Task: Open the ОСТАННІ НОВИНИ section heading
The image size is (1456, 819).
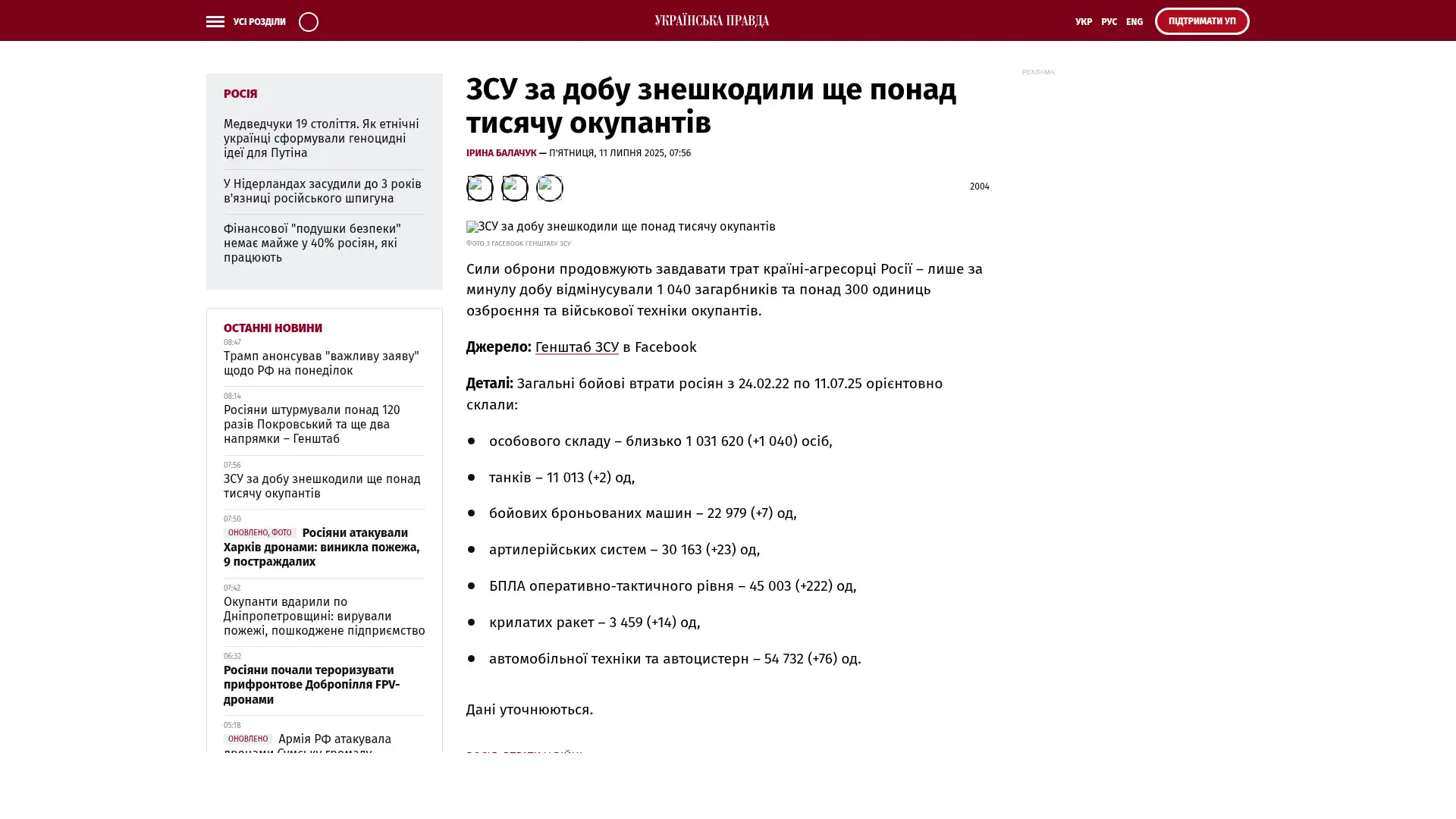Action: tap(272, 328)
